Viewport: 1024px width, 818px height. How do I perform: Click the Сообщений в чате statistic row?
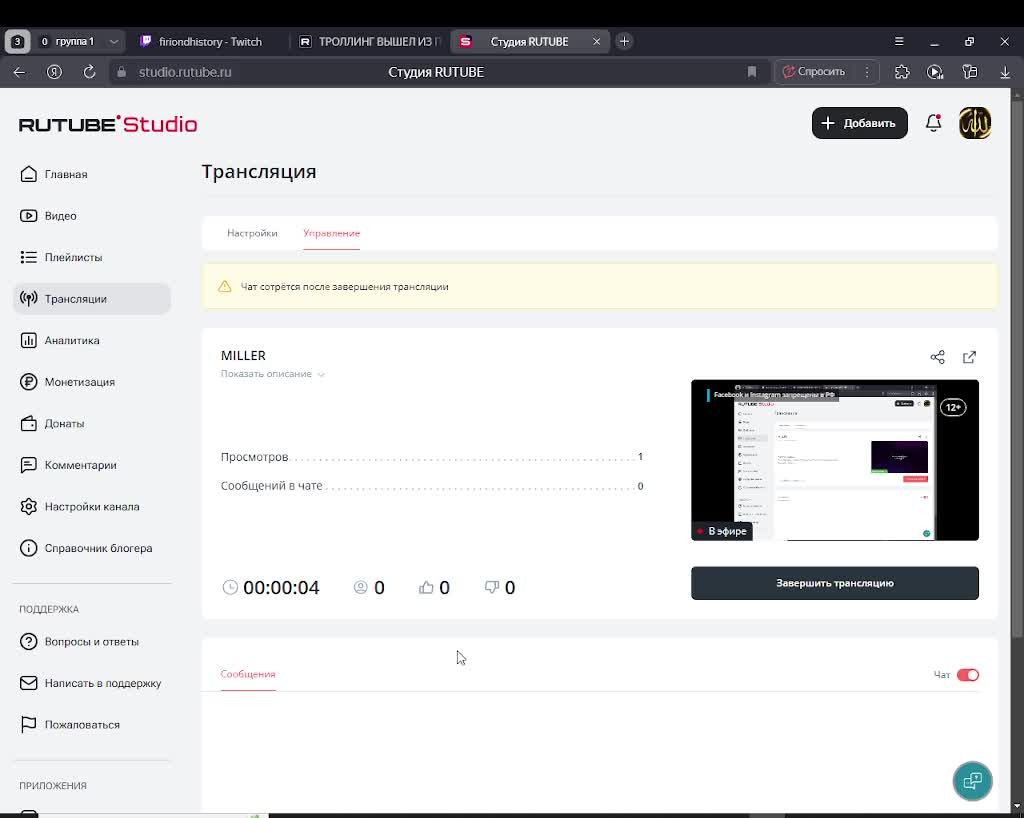[432, 486]
